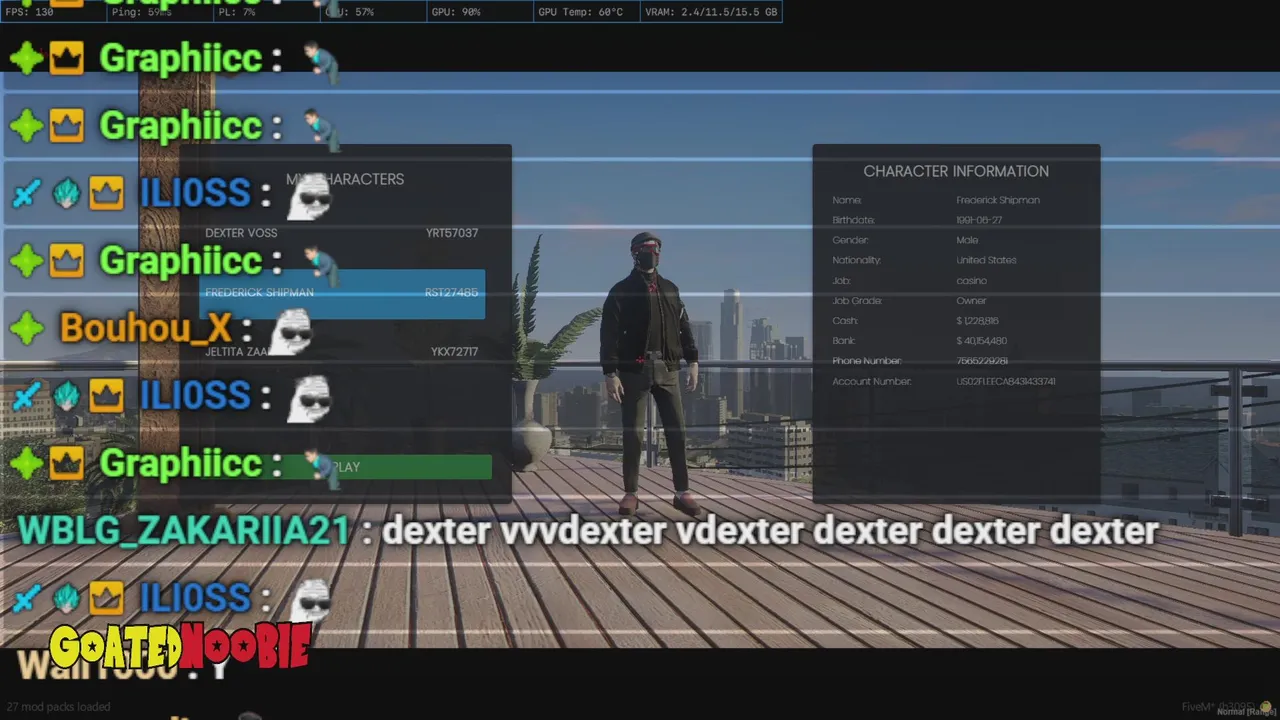
Task: Click the name value Frederick Shipman
Action: (x=998, y=200)
